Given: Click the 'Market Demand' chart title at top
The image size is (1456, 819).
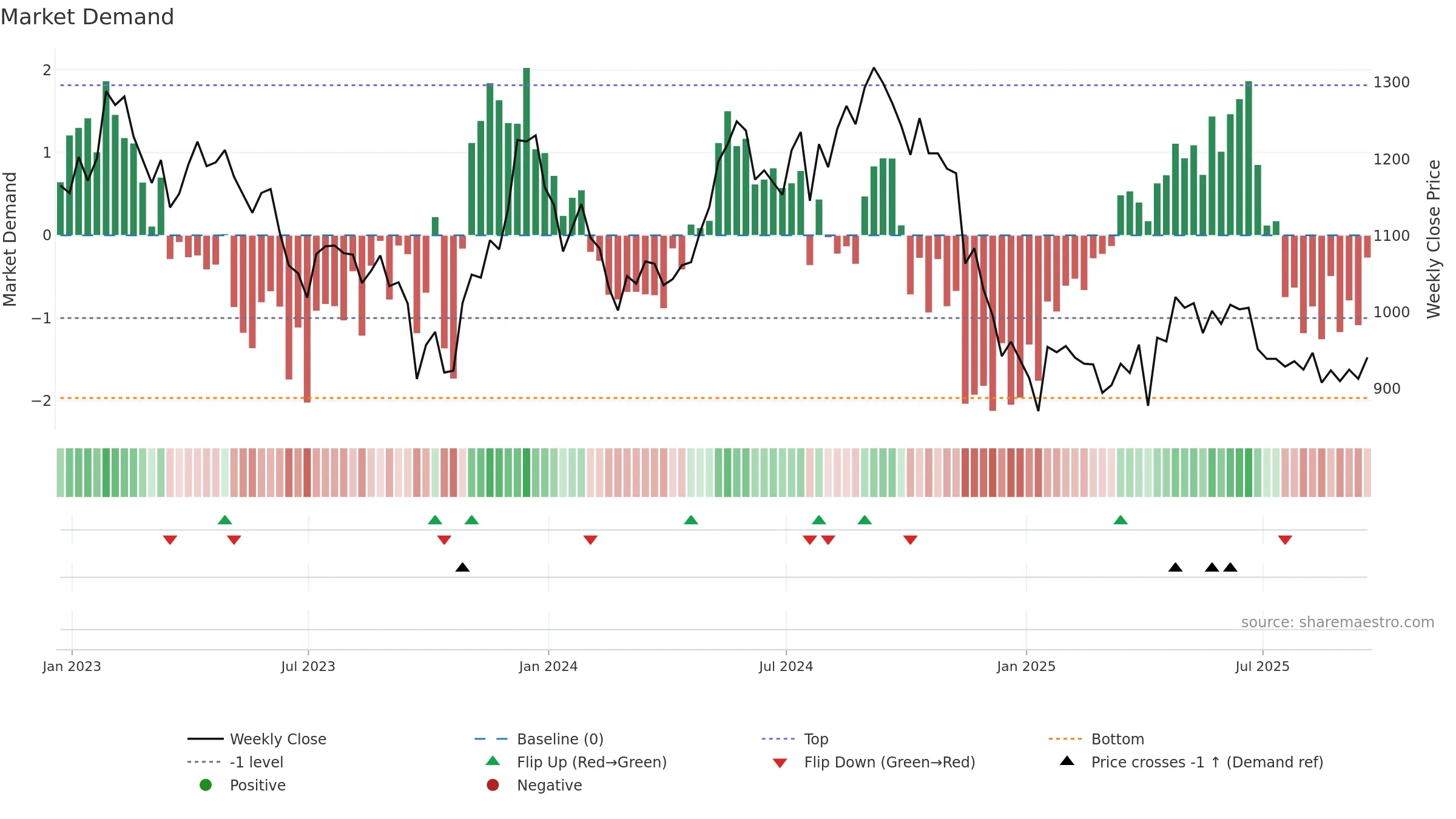Looking at the screenshot, I should tap(87, 17).
